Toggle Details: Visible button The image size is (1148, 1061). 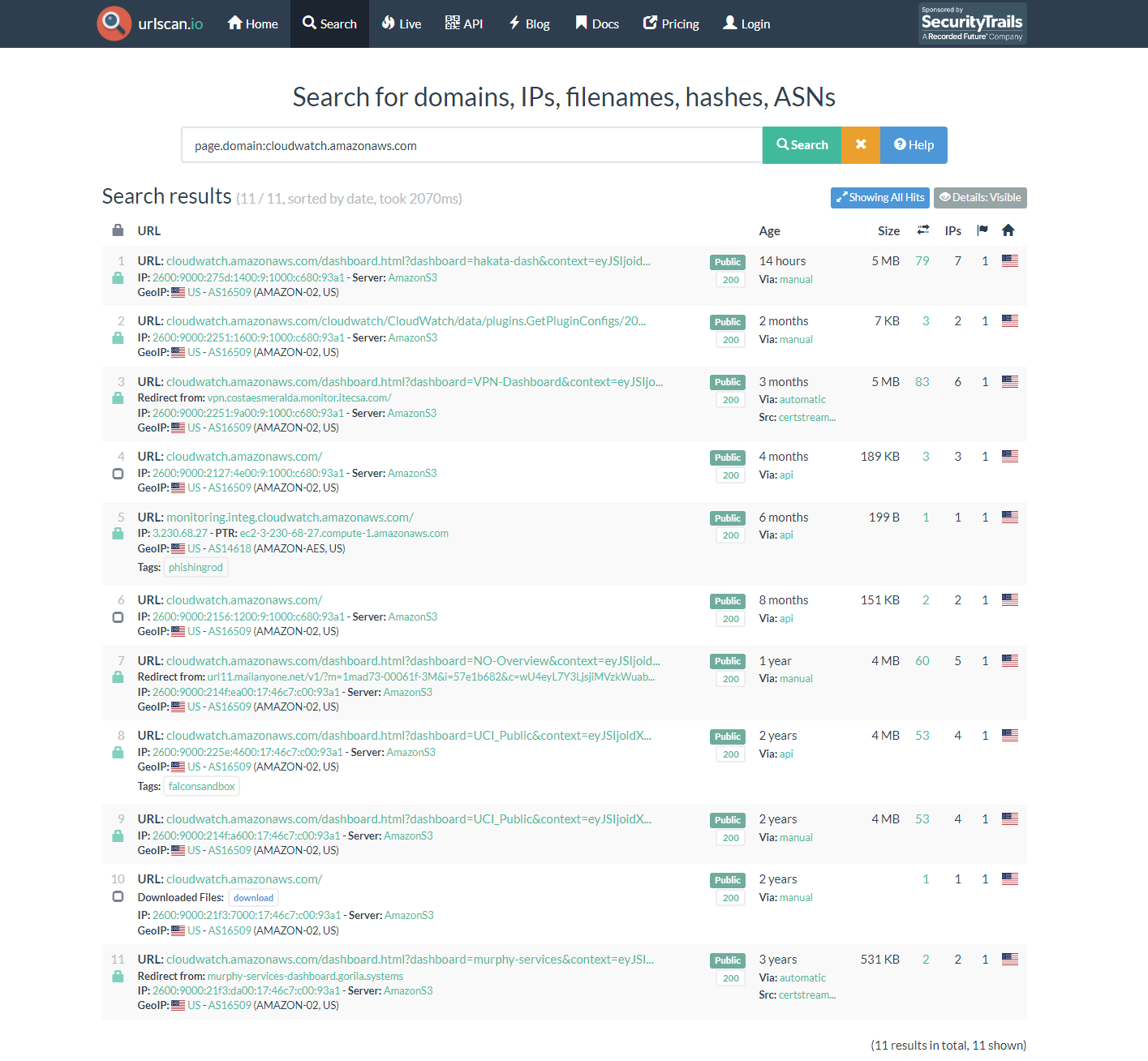coord(980,198)
